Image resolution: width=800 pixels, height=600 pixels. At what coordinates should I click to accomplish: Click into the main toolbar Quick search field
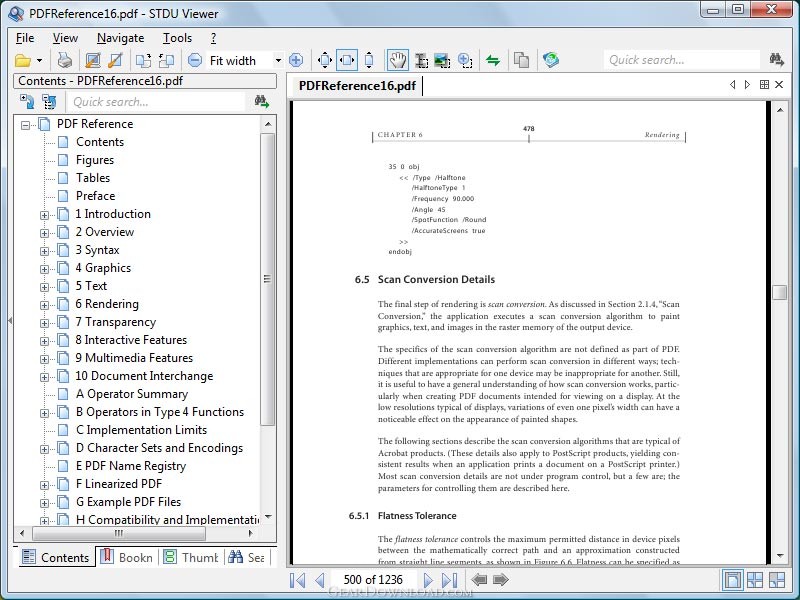click(682, 60)
